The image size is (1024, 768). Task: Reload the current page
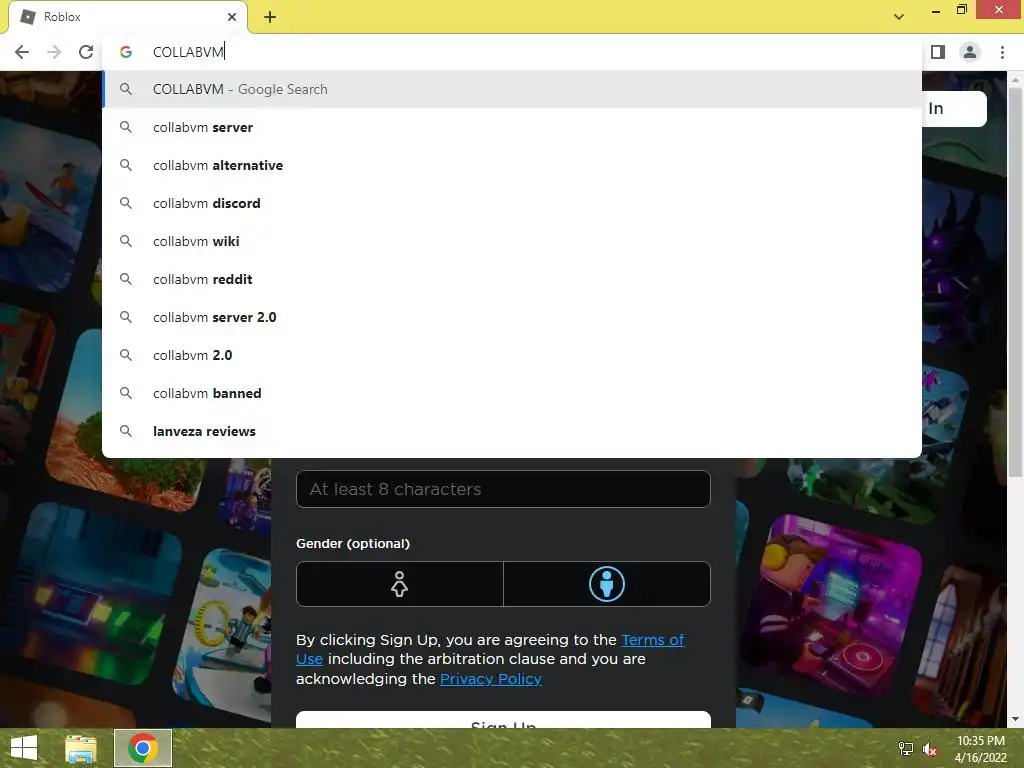86,52
